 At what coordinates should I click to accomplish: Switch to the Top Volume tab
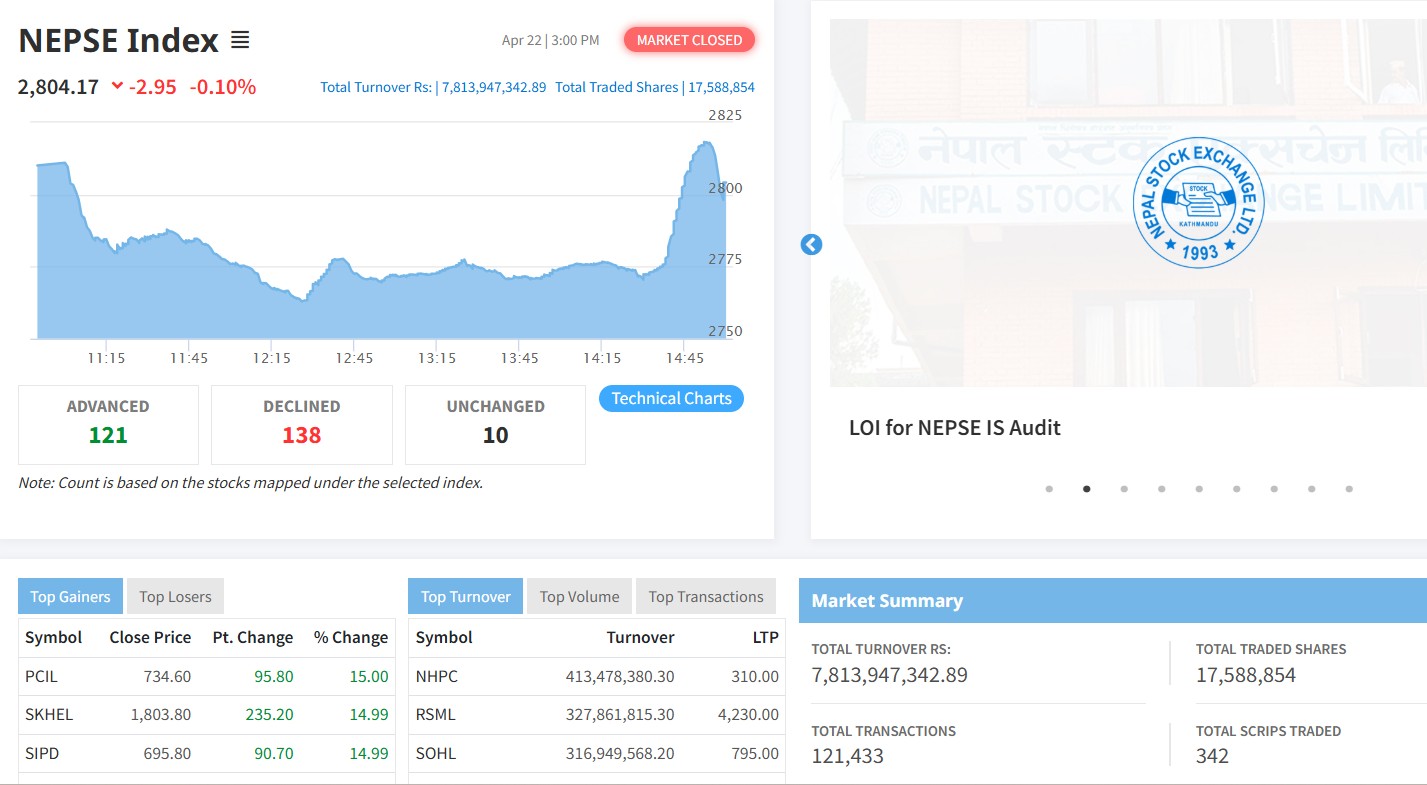(x=579, y=597)
